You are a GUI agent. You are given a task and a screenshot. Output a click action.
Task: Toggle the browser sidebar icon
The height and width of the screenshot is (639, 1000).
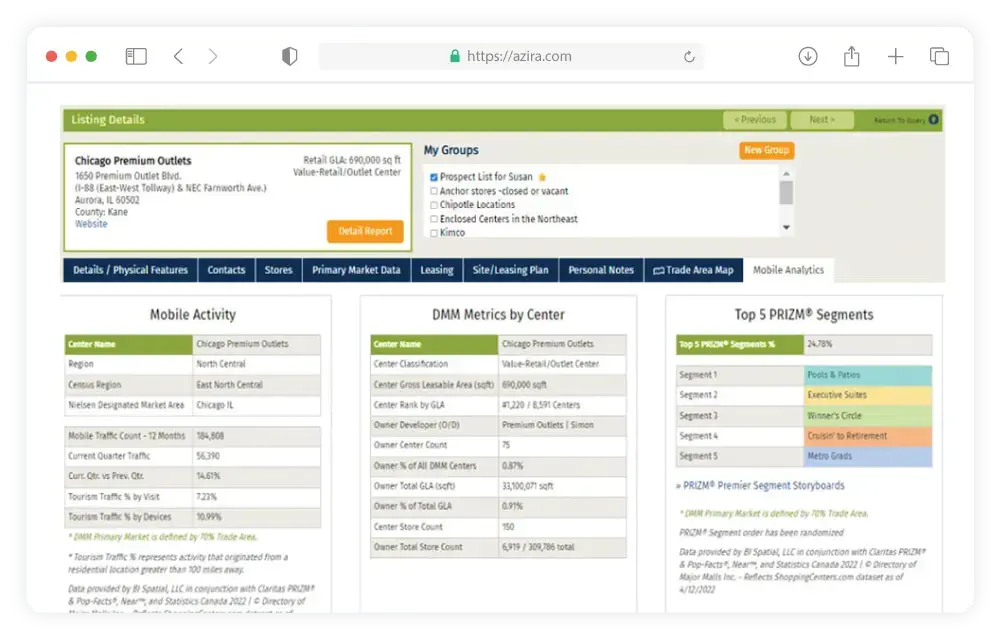click(x=136, y=56)
